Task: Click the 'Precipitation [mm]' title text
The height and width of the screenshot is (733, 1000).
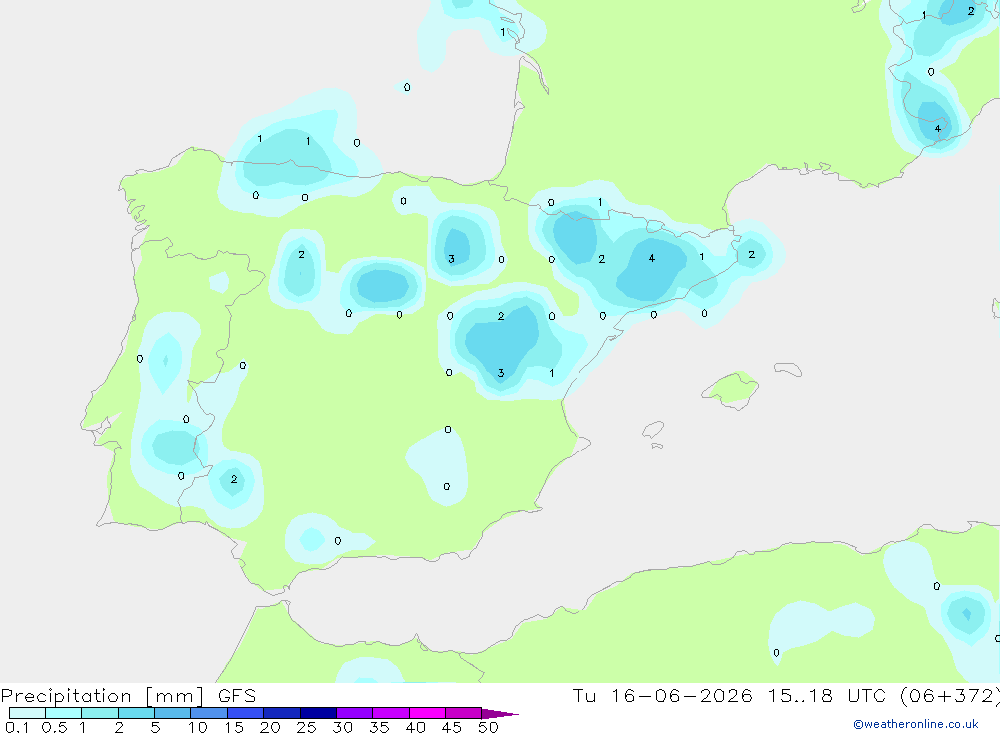Action: pyautogui.click(x=102, y=696)
